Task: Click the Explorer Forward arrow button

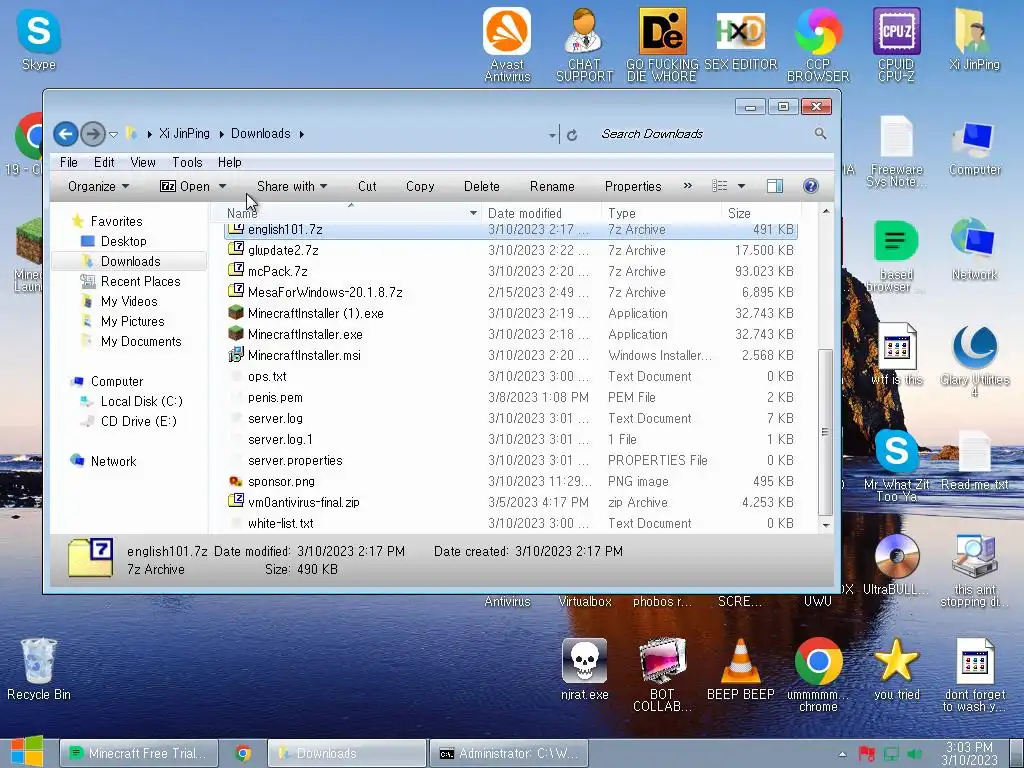Action: point(93,135)
